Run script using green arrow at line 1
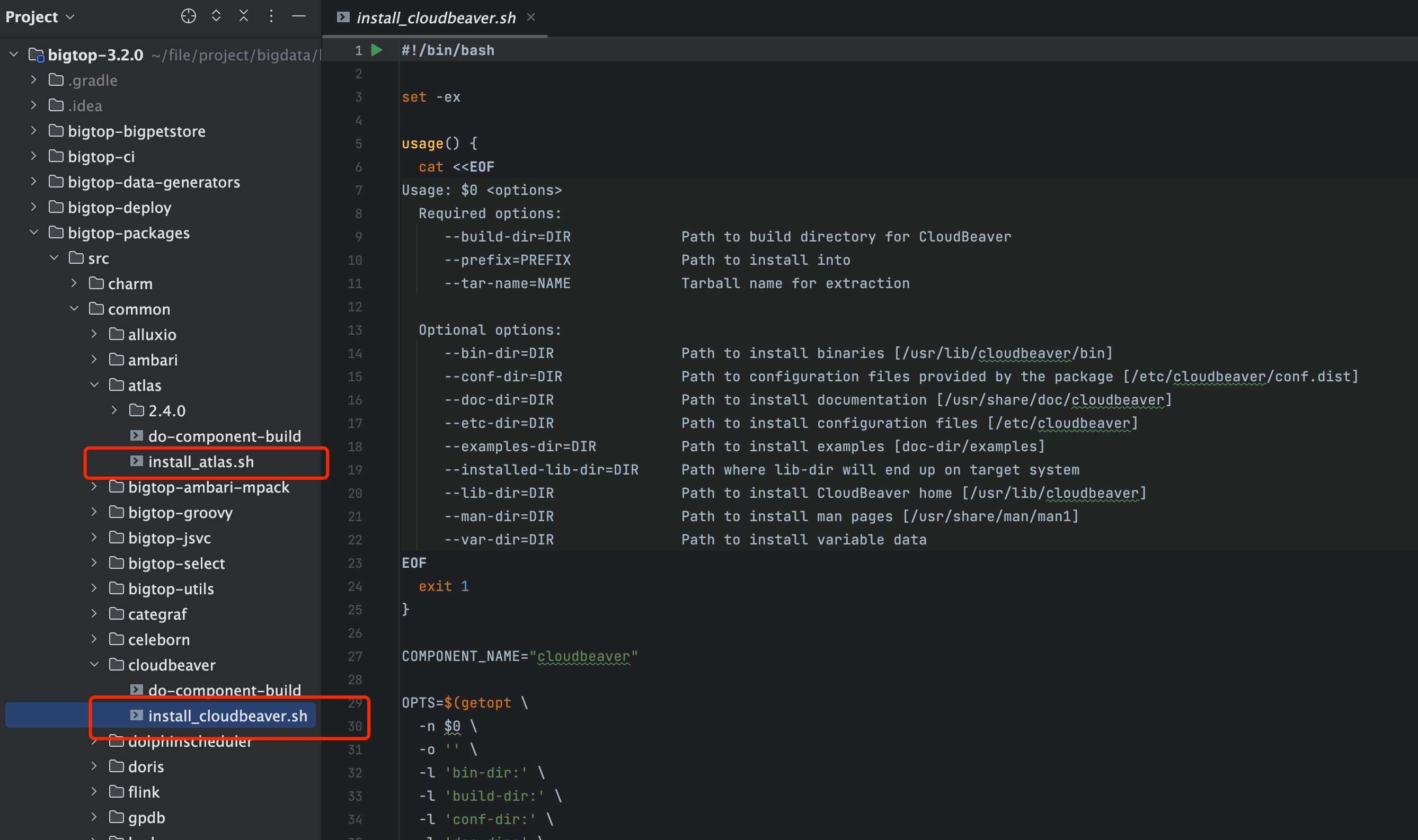Image resolution: width=1418 pixels, height=840 pixels. click(377, 50)
